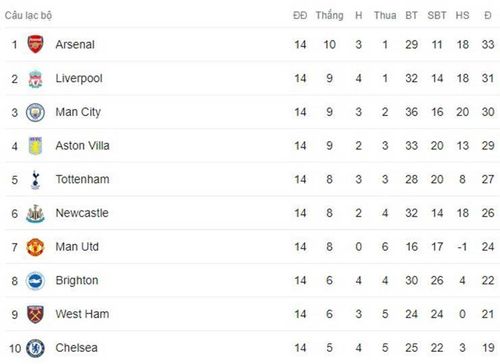Click the Câu lạc bộ column header
Screen dimensions: 500x364
(x=28, y=15)
